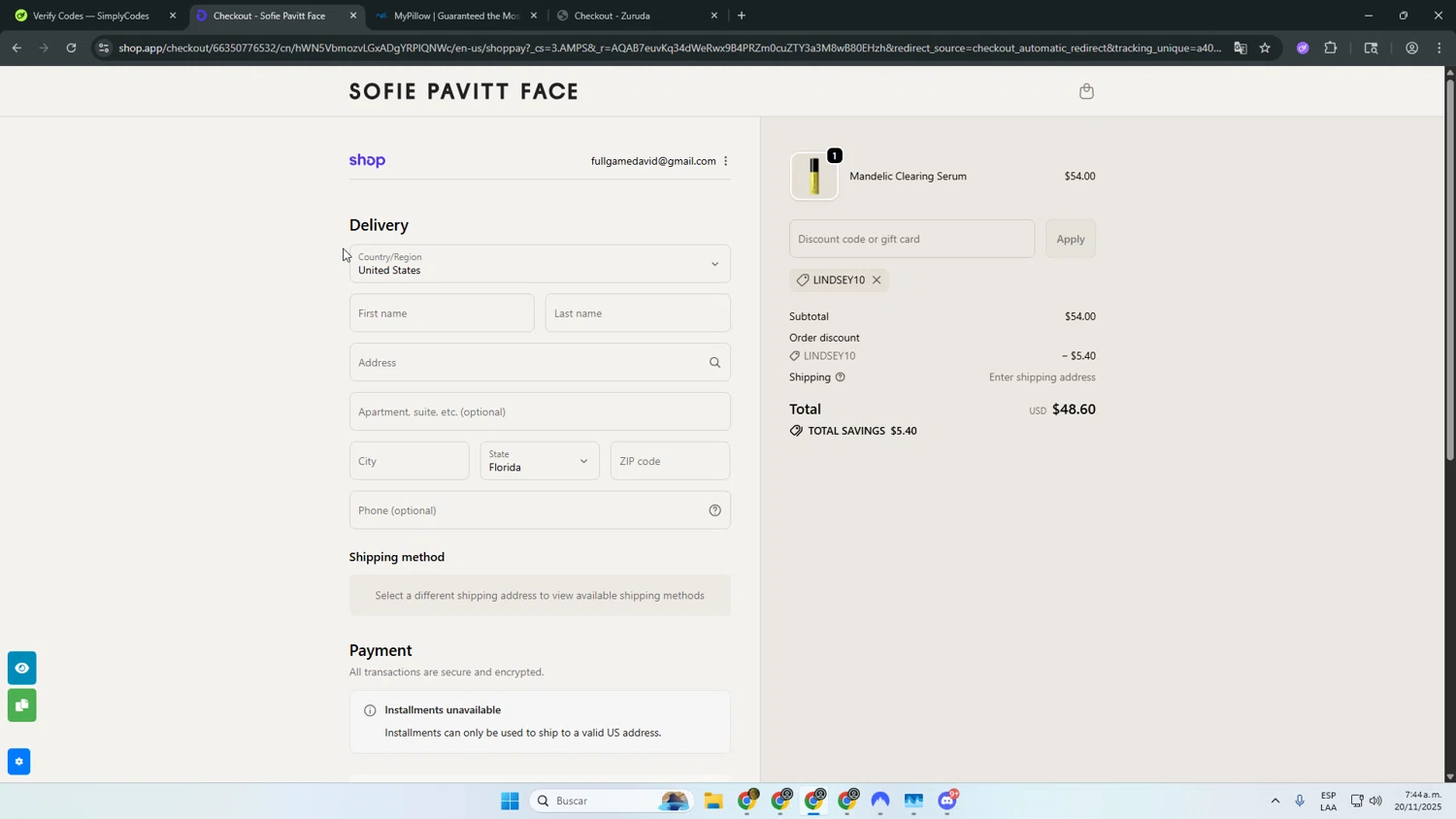Reload the page in browser

click(71, 48)
